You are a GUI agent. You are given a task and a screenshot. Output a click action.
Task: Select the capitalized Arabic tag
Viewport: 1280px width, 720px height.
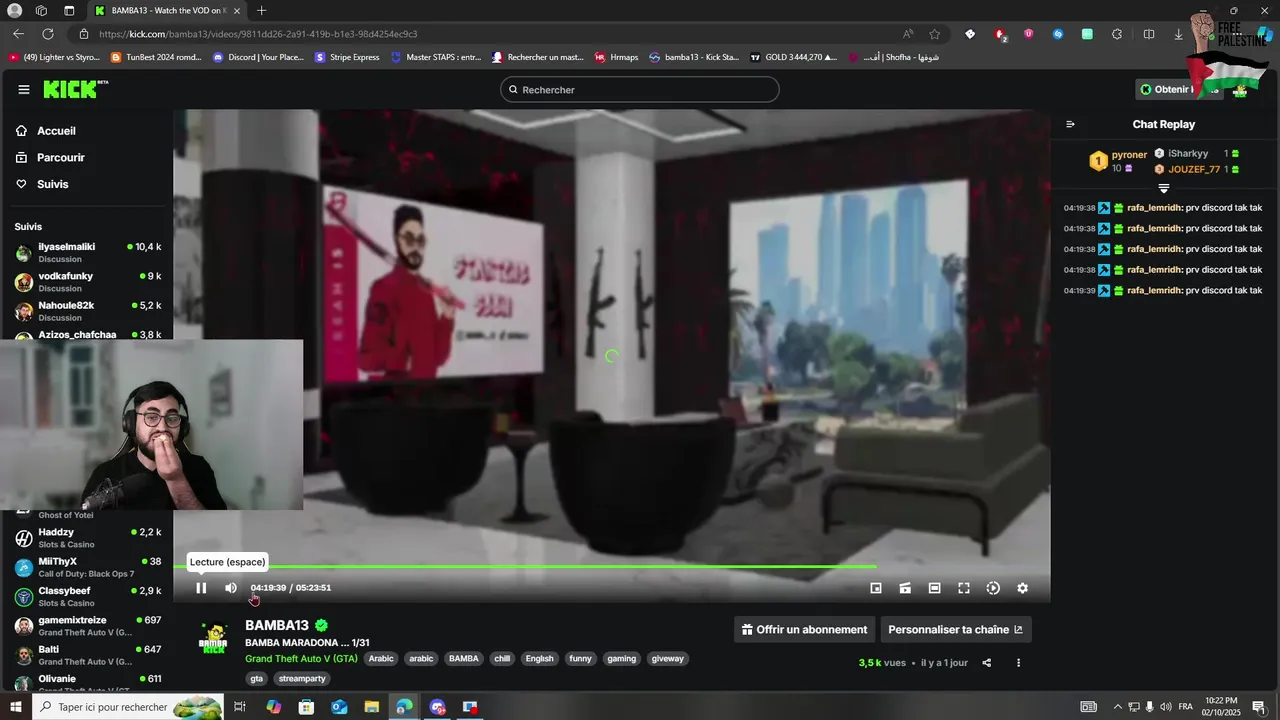point(381,659)
